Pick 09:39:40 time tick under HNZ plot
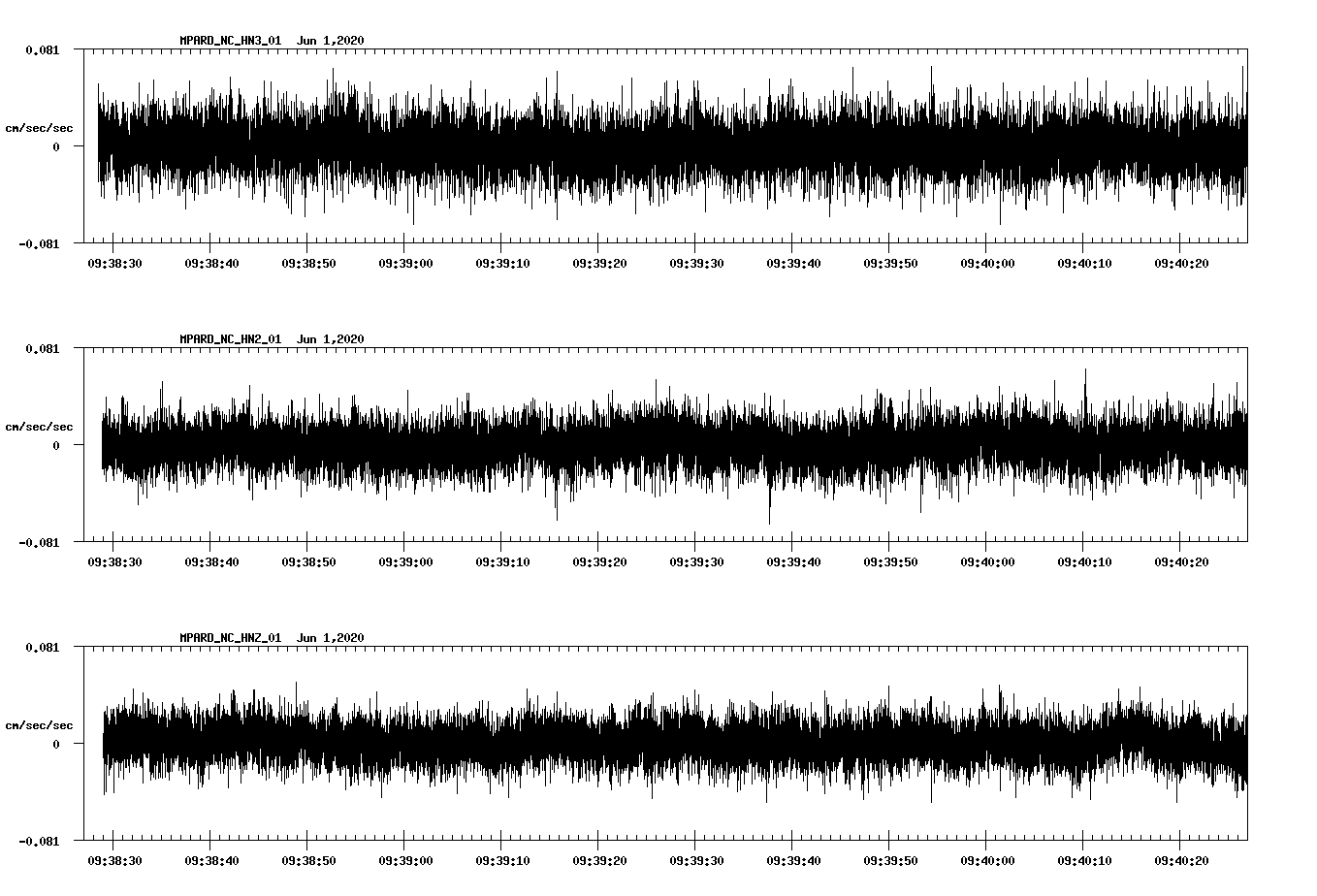Screen dimensions: 1317x896 pyautogui.click(x=793, y=860)
